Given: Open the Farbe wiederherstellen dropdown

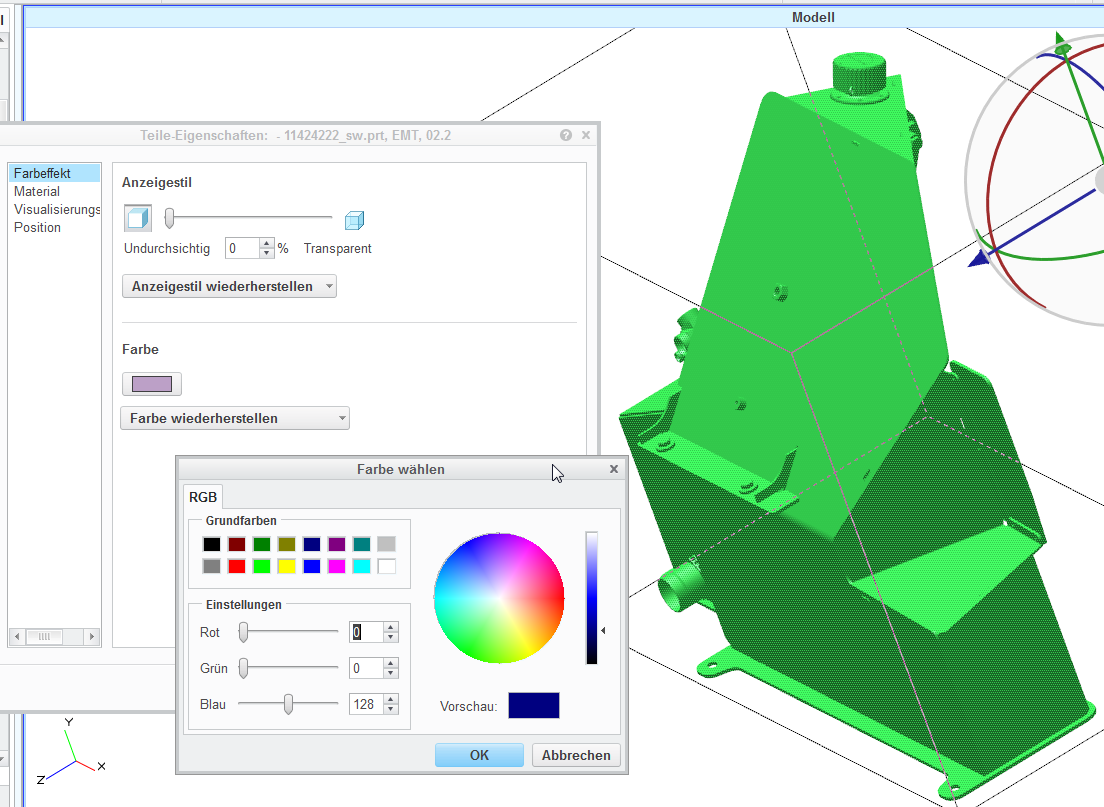Looking at the screenshot, I should [235, 418].
